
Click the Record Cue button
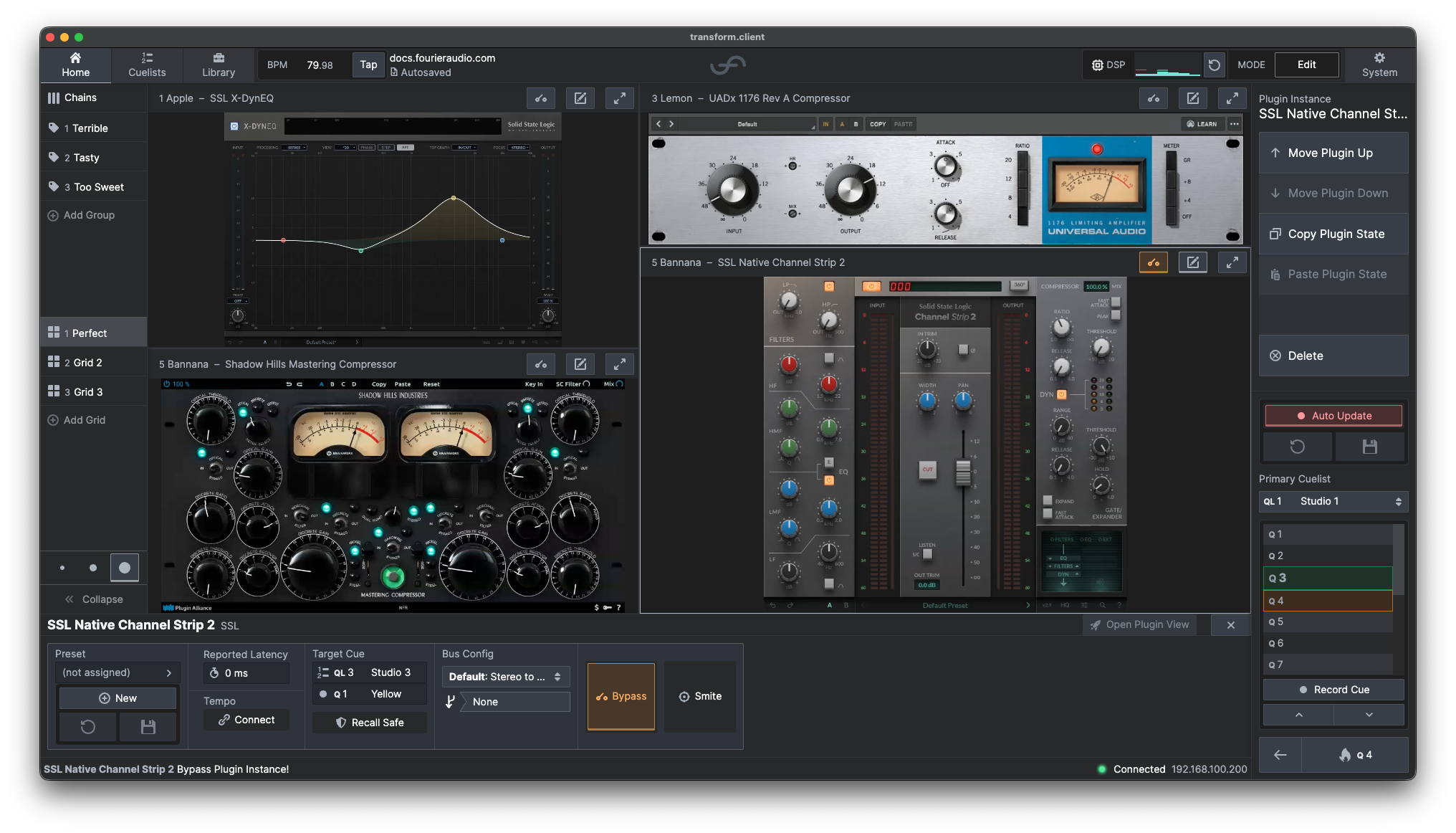[x=1333, y=690]
